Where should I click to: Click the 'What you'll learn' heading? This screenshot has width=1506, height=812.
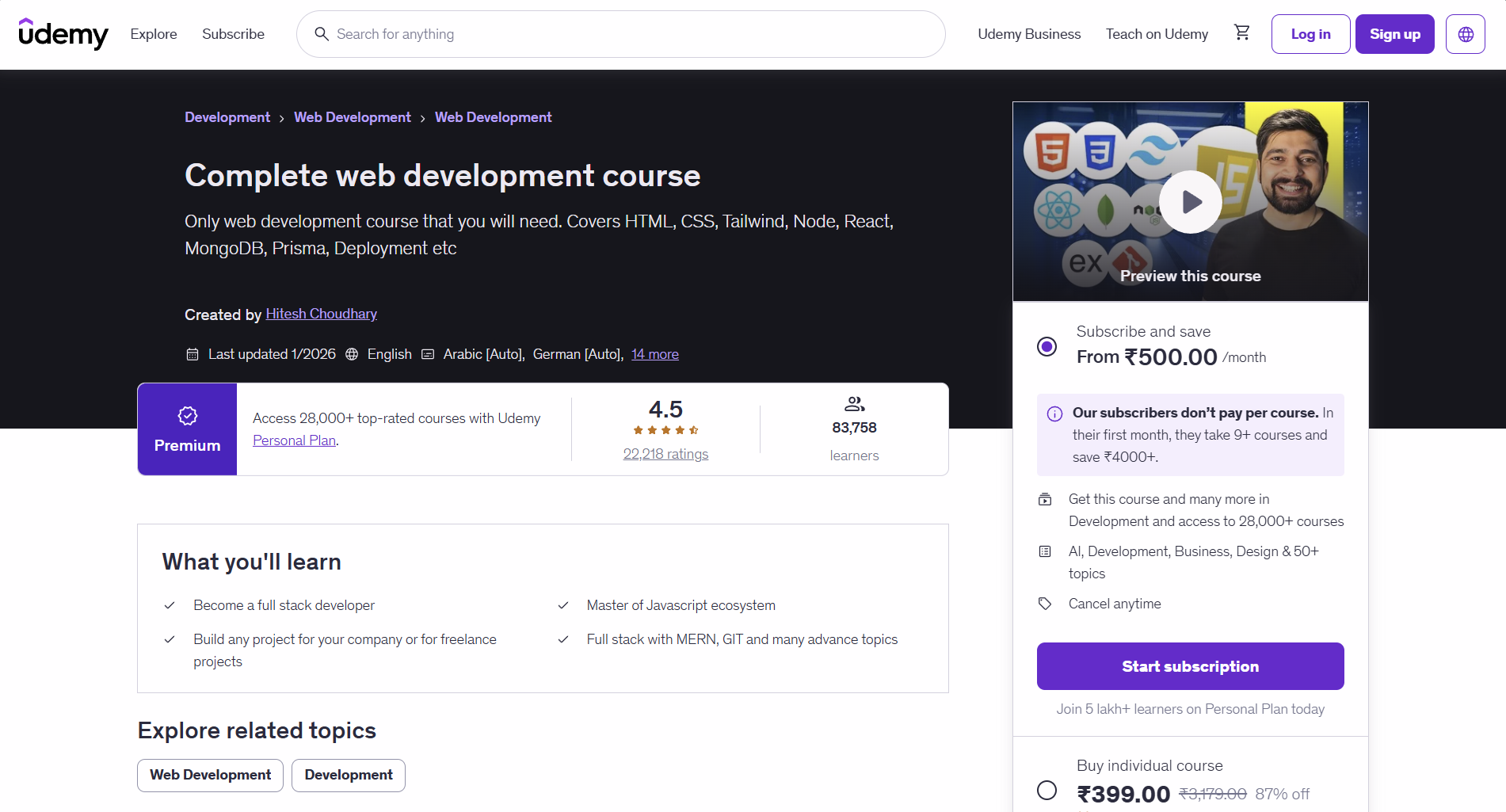point(252,562)
